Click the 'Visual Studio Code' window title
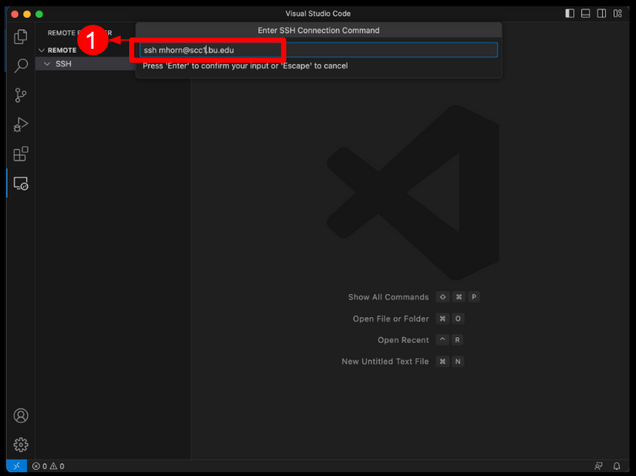Viewport: 636px width, 476px height. (x=318, y=13)
